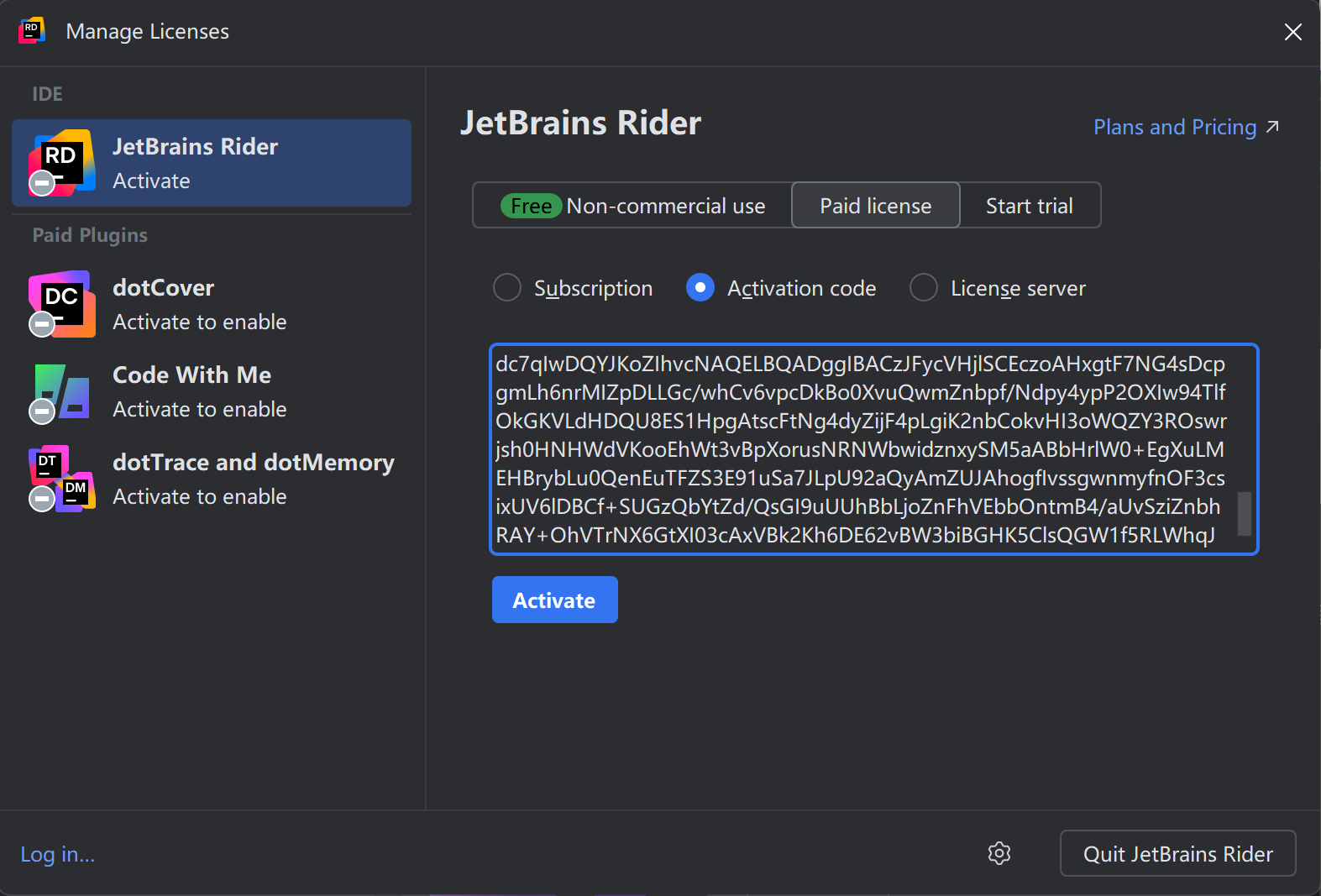Click the IDE section heading
1321x896 pixels.
(47, 94)
